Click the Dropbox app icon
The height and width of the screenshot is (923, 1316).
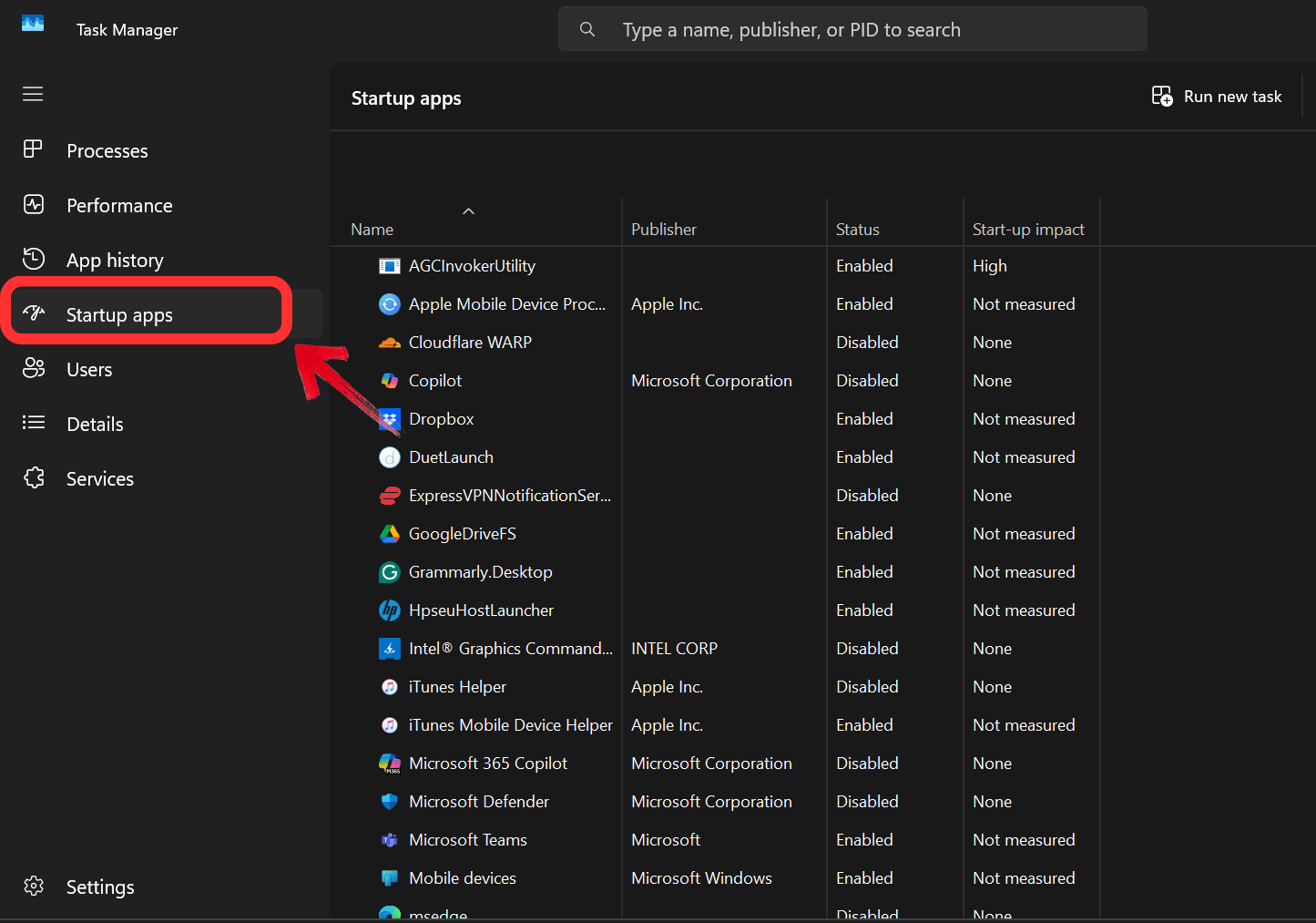point(390,419)
